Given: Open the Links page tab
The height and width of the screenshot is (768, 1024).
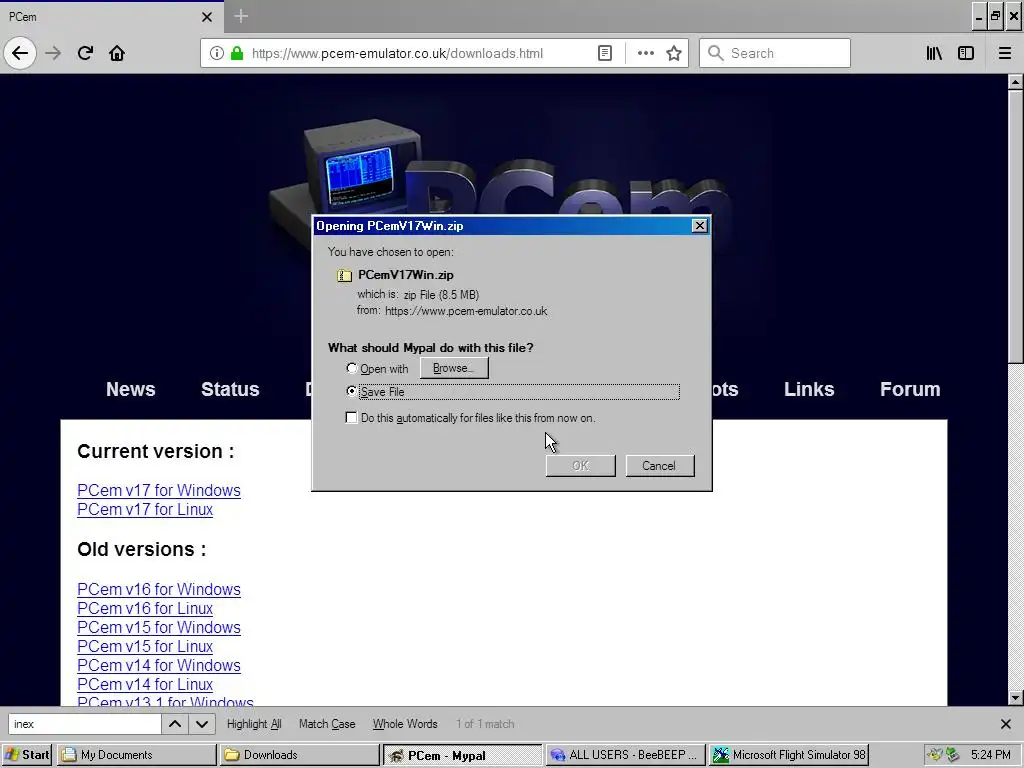Looking at the screenshot, I should pyautogui.click(x=808, y=389).
